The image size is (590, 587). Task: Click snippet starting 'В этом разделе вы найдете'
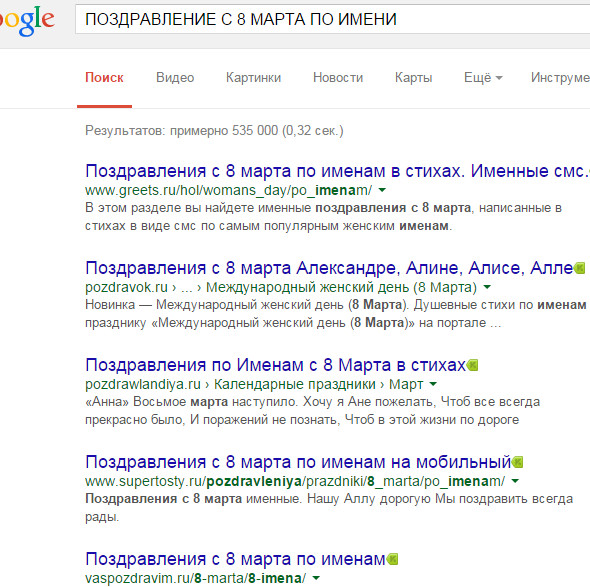click(x=323, y=217)
